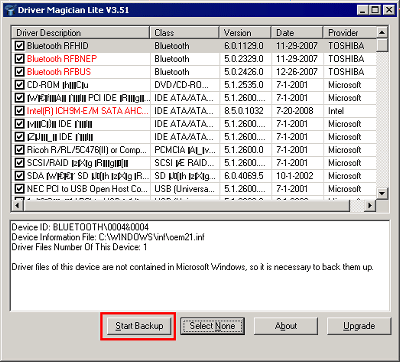Click the Upgrade button
The image size is (400, 362).
click(359, 326)
